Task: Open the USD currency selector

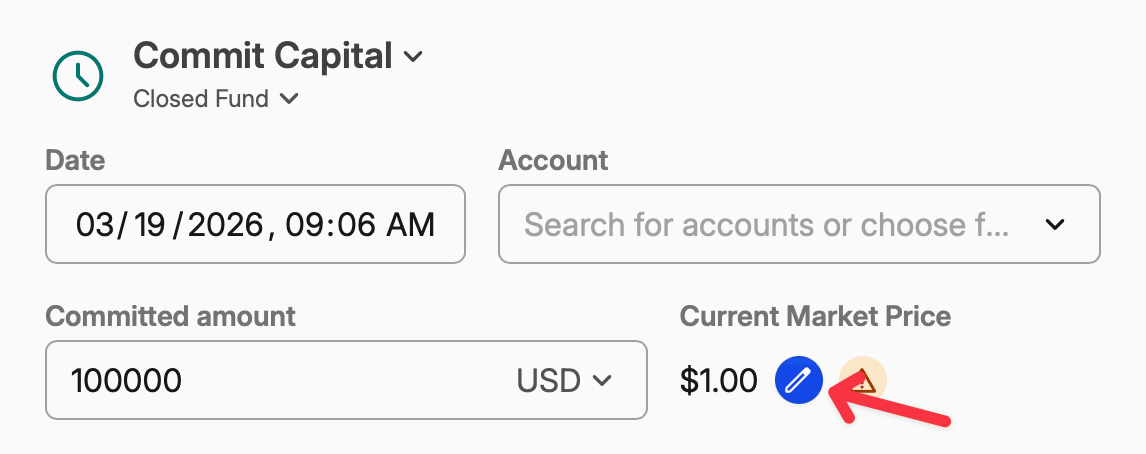Action: click(x=564, y=380)
